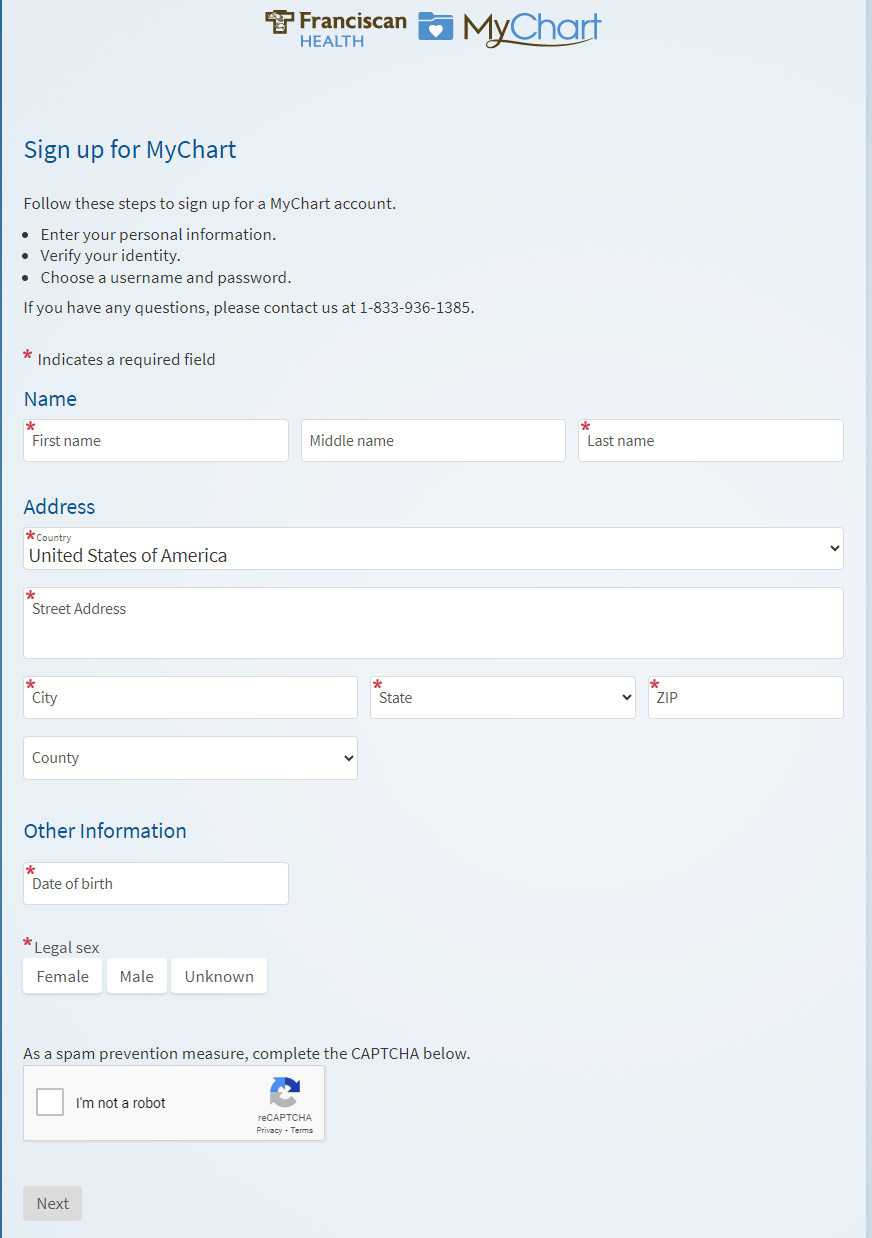Click the Franciscan Health logo
The image size is (872, 1238).
click(335, 28)
